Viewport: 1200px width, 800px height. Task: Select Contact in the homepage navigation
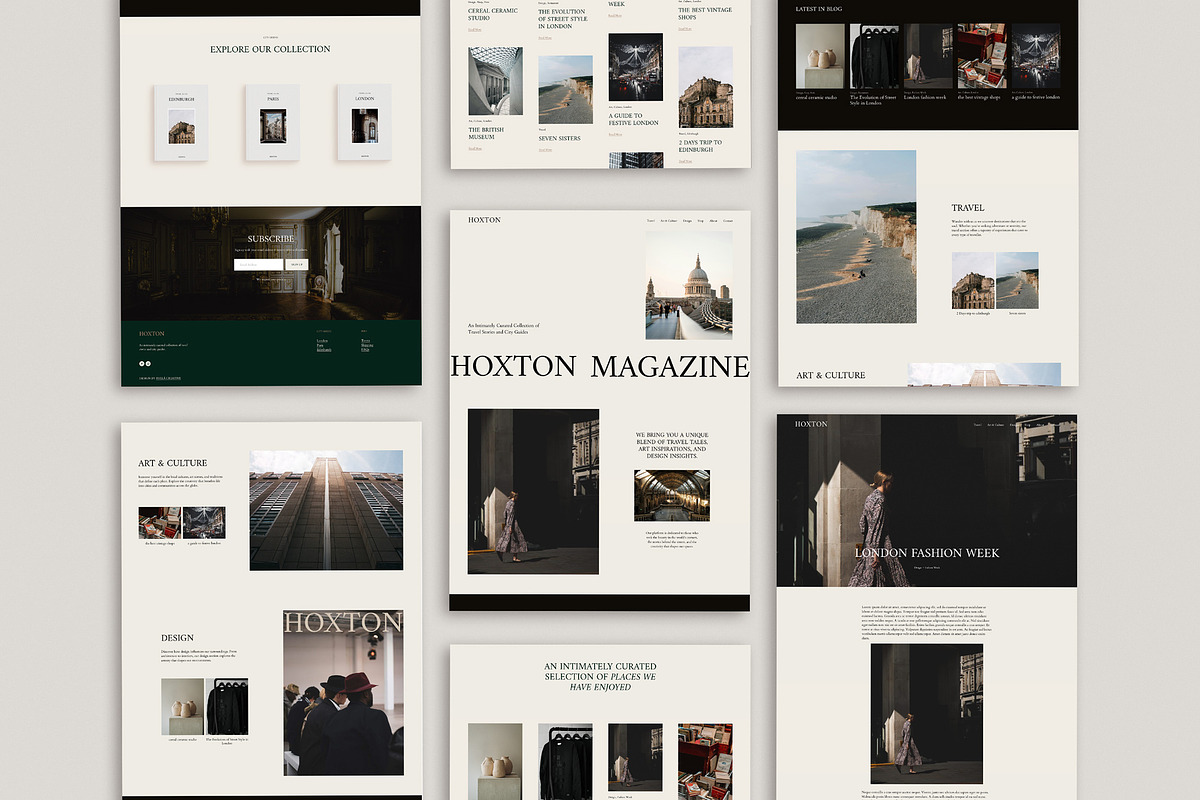[x=728, y=220]
